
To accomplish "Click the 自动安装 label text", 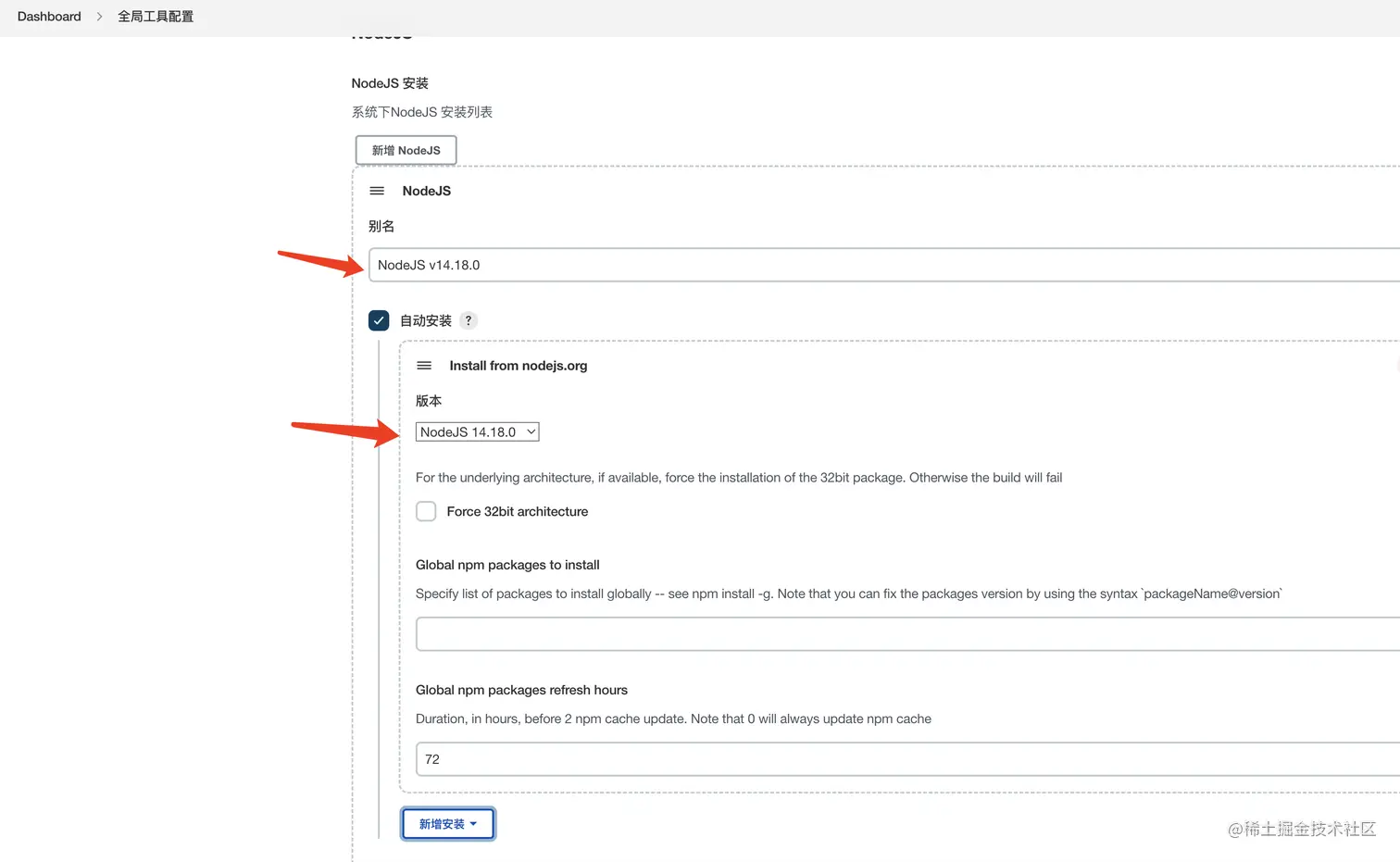I will tap(426, 320).
